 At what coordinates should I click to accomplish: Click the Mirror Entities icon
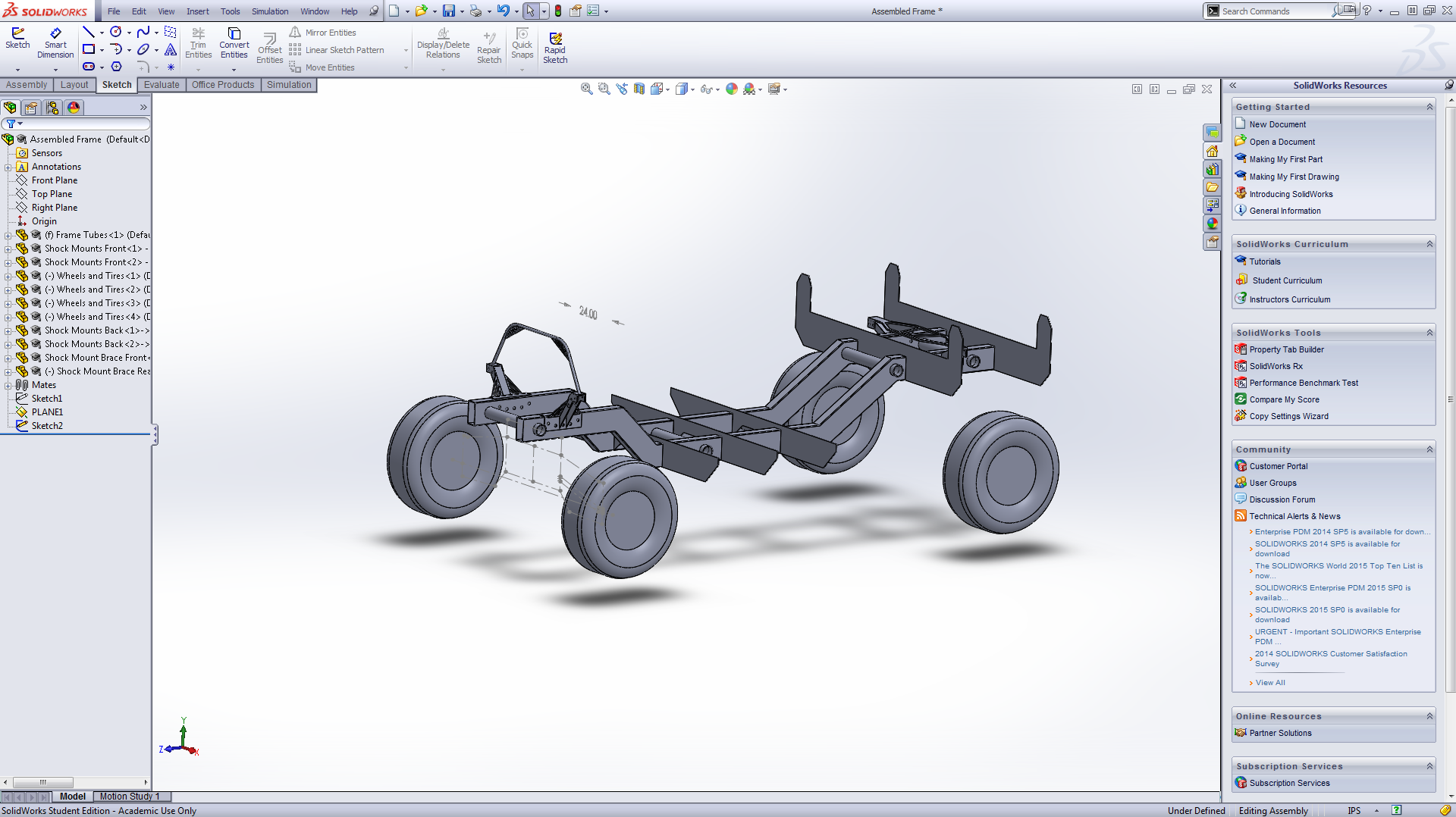pyautogui.click(x=295, y=33)
